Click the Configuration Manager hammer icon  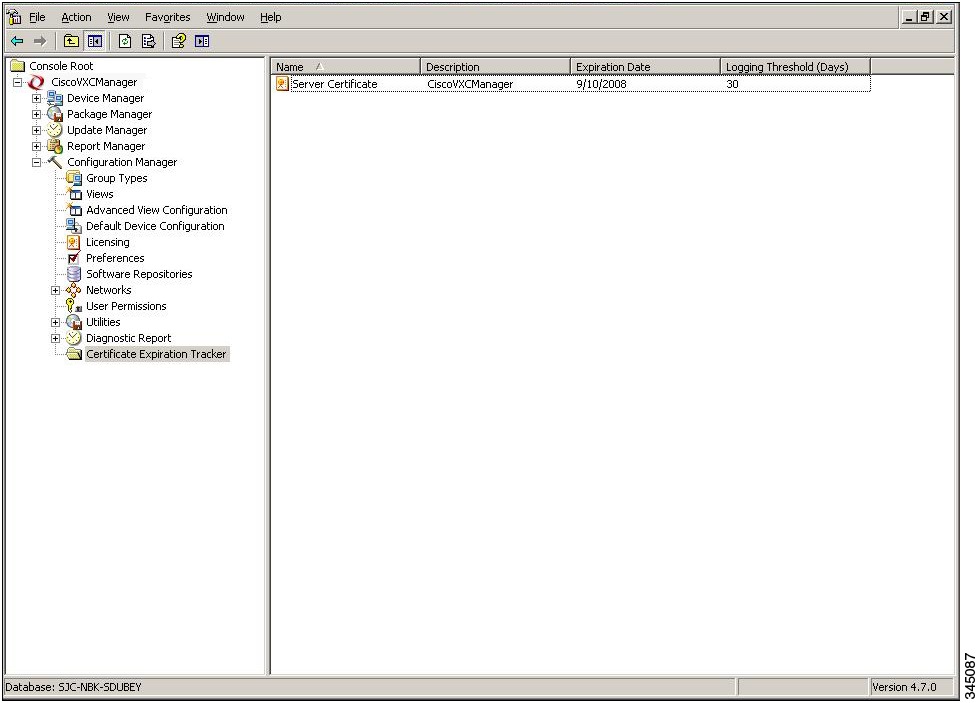tap(55, 162)
